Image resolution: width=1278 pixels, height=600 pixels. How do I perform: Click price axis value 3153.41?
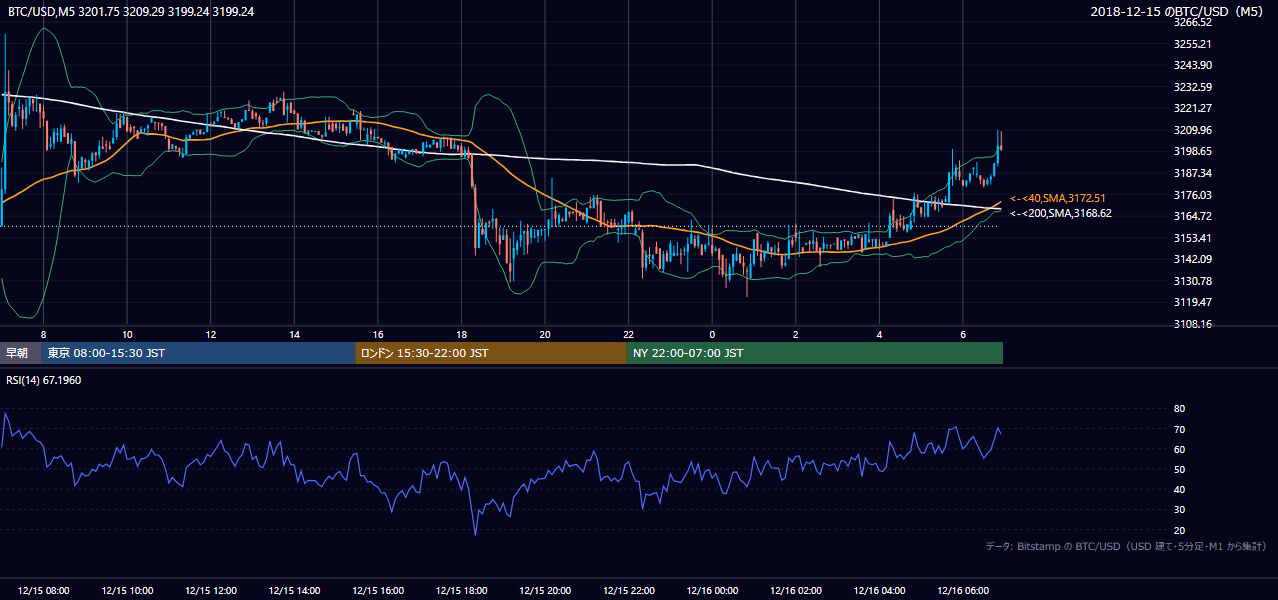click(x=1192, y=238)
